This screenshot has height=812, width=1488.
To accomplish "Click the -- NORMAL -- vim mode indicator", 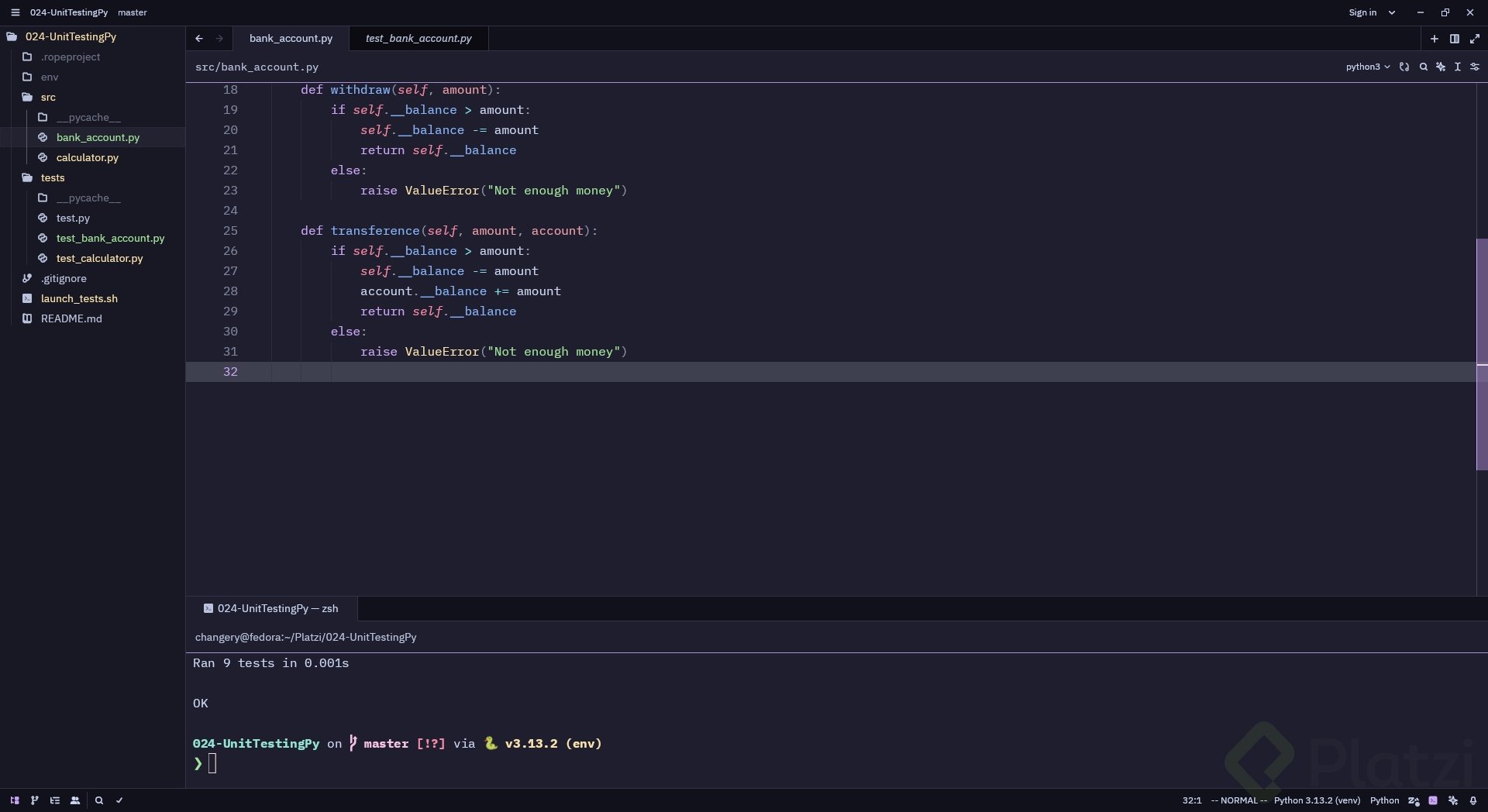I will point(1238,800).
